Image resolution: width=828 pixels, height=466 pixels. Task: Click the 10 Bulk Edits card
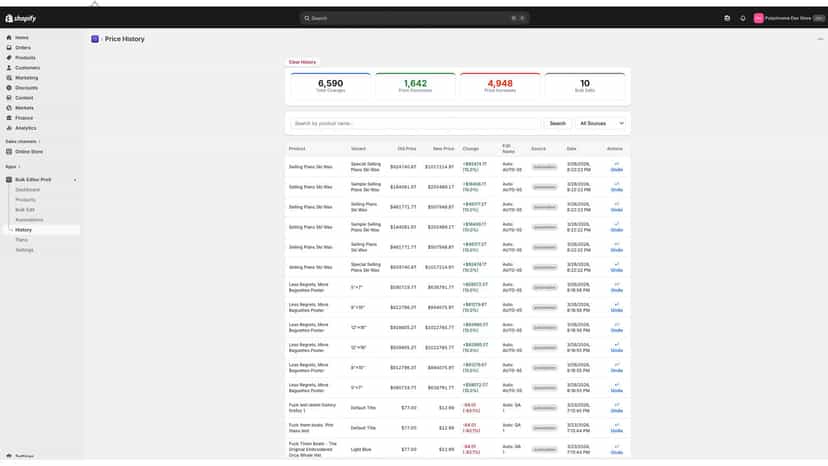click(585, 86)
